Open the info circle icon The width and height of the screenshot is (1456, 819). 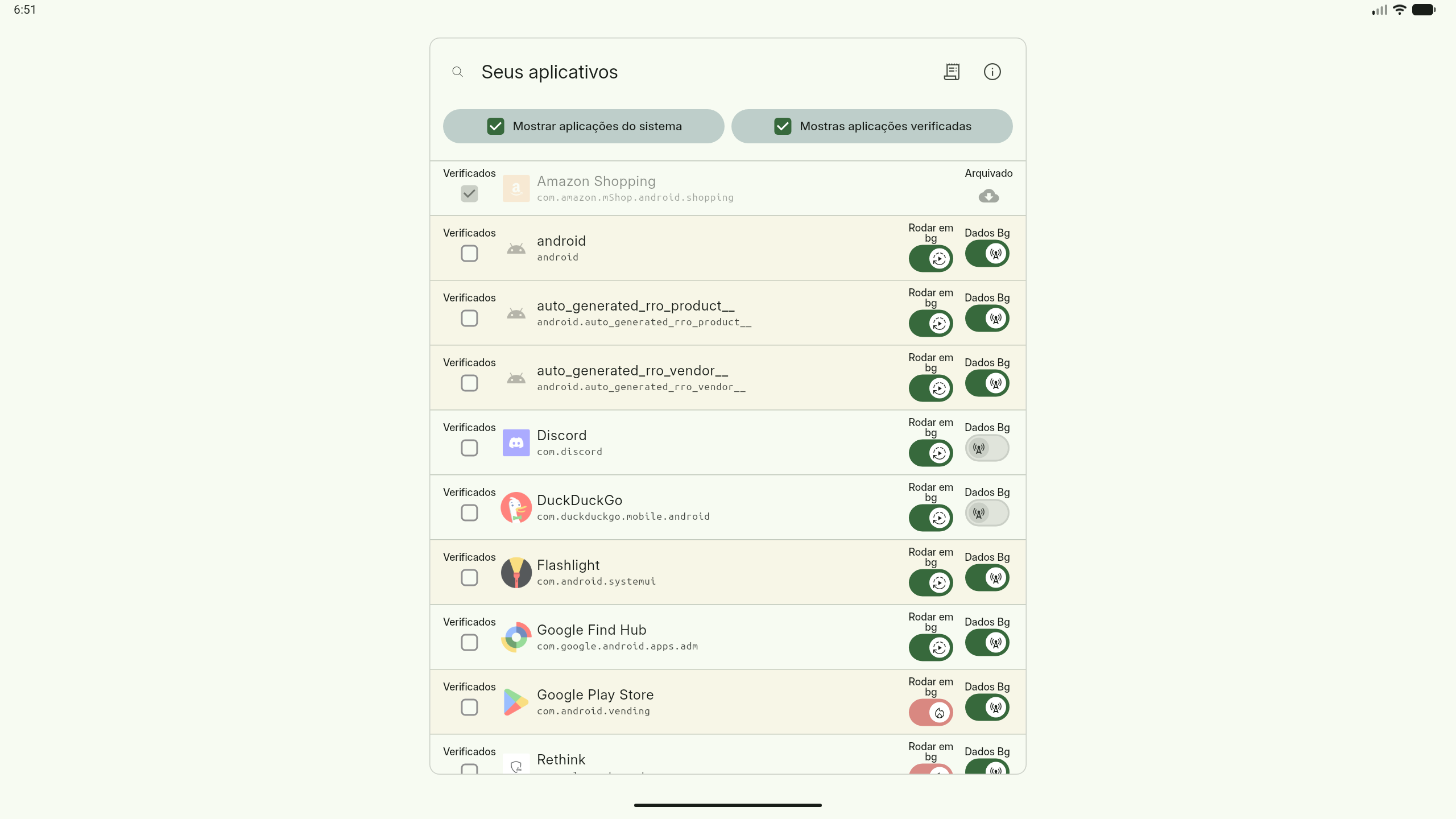(x=992, y=72)
